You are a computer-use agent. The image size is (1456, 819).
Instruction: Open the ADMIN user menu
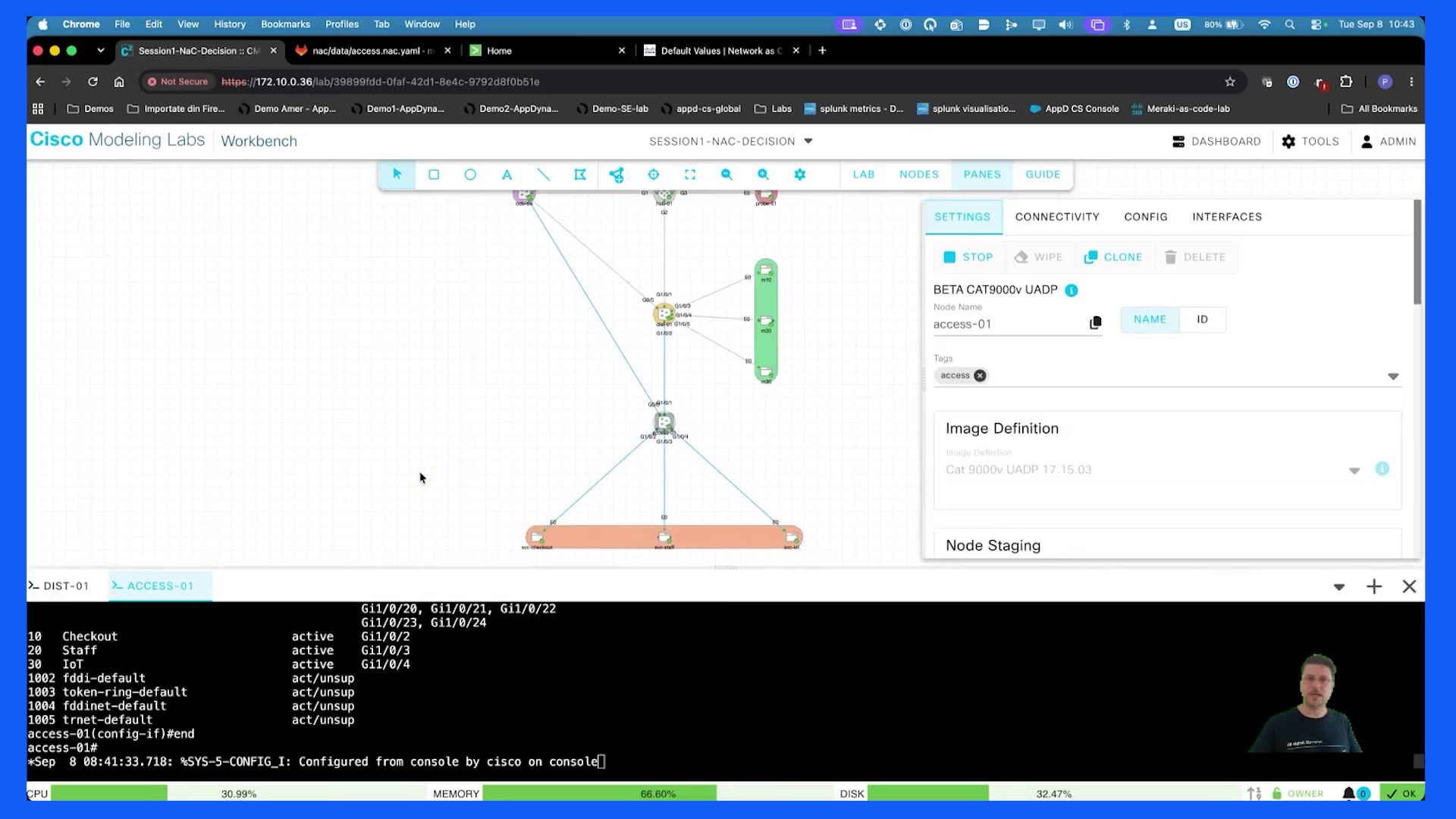pos(1389,142)
